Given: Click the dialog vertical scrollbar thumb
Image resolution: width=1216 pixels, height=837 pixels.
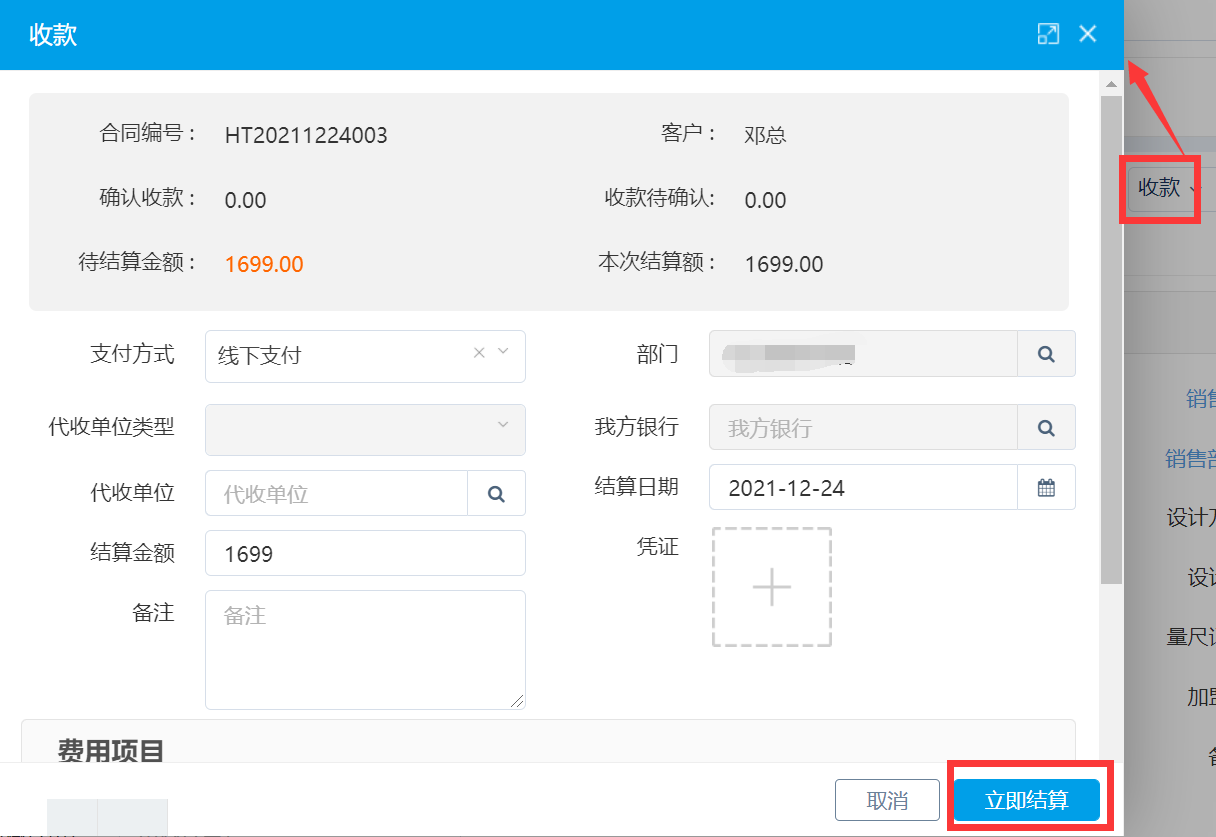Looking at the screenshot, I should [x=1111, y=340].
